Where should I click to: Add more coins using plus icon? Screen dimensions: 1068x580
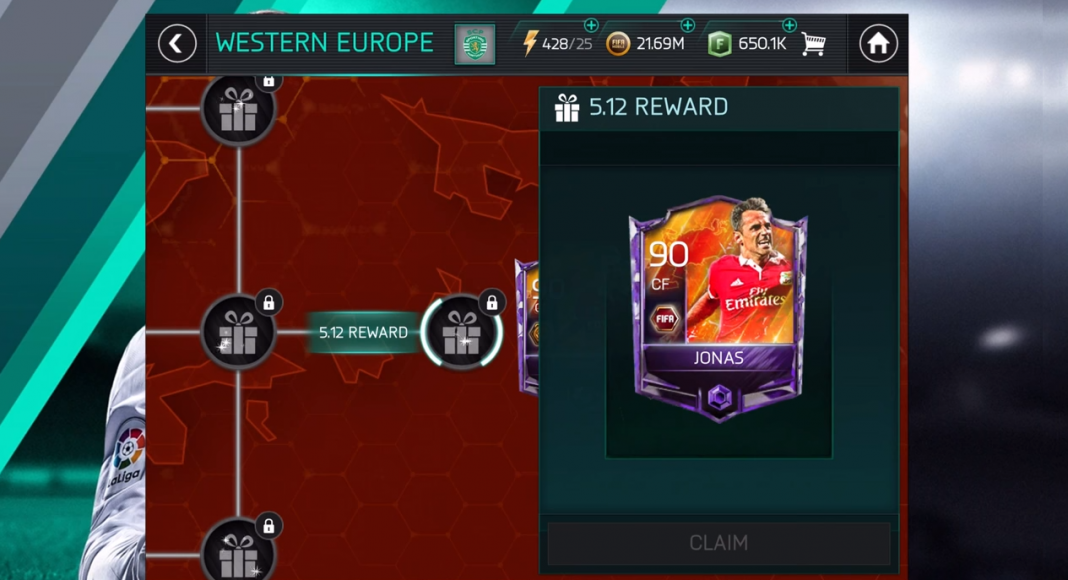pyautogui.click(x=688, y=26)
